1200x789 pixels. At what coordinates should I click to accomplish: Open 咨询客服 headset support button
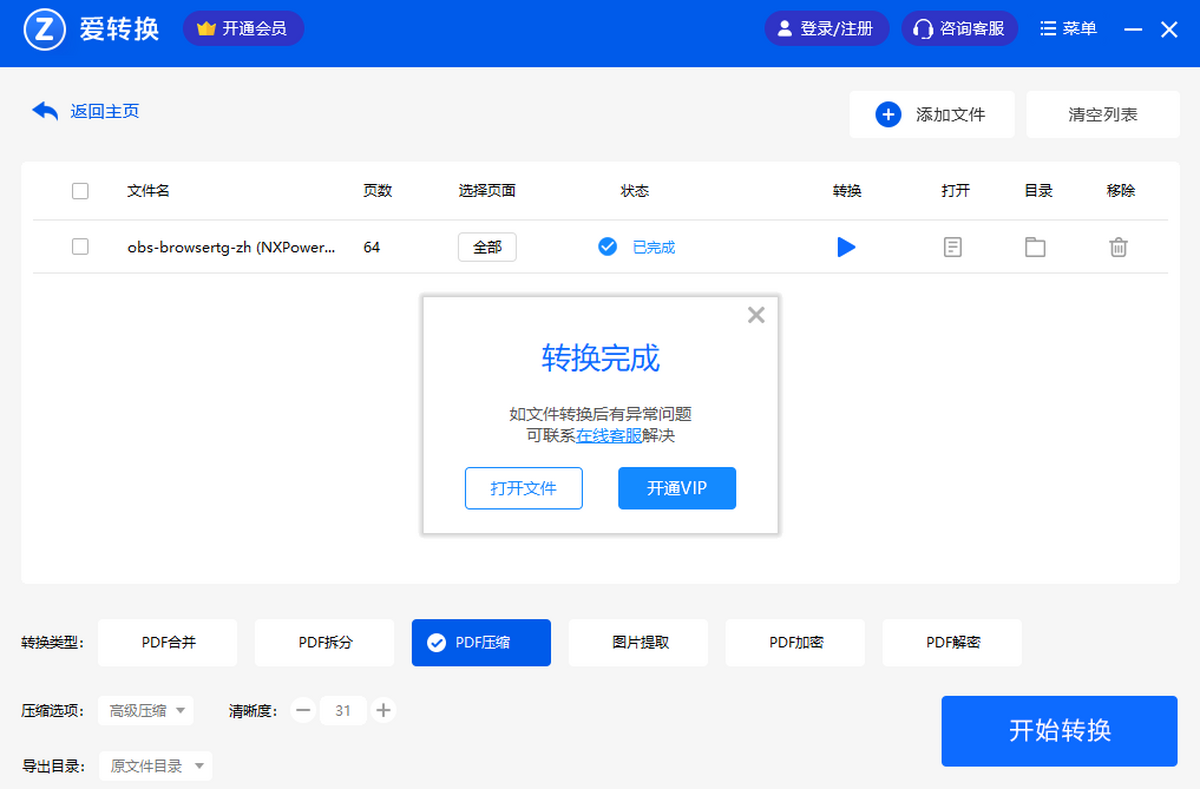[959, 29]
